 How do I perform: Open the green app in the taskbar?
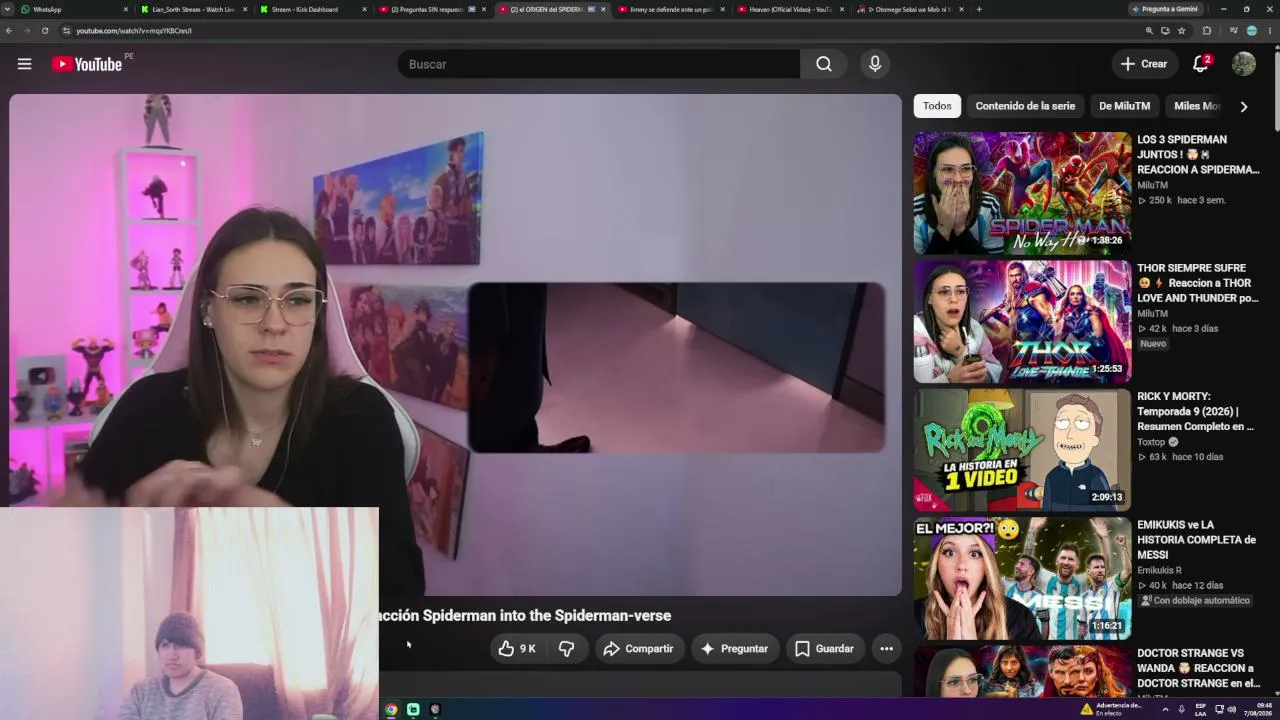(413, 709)
